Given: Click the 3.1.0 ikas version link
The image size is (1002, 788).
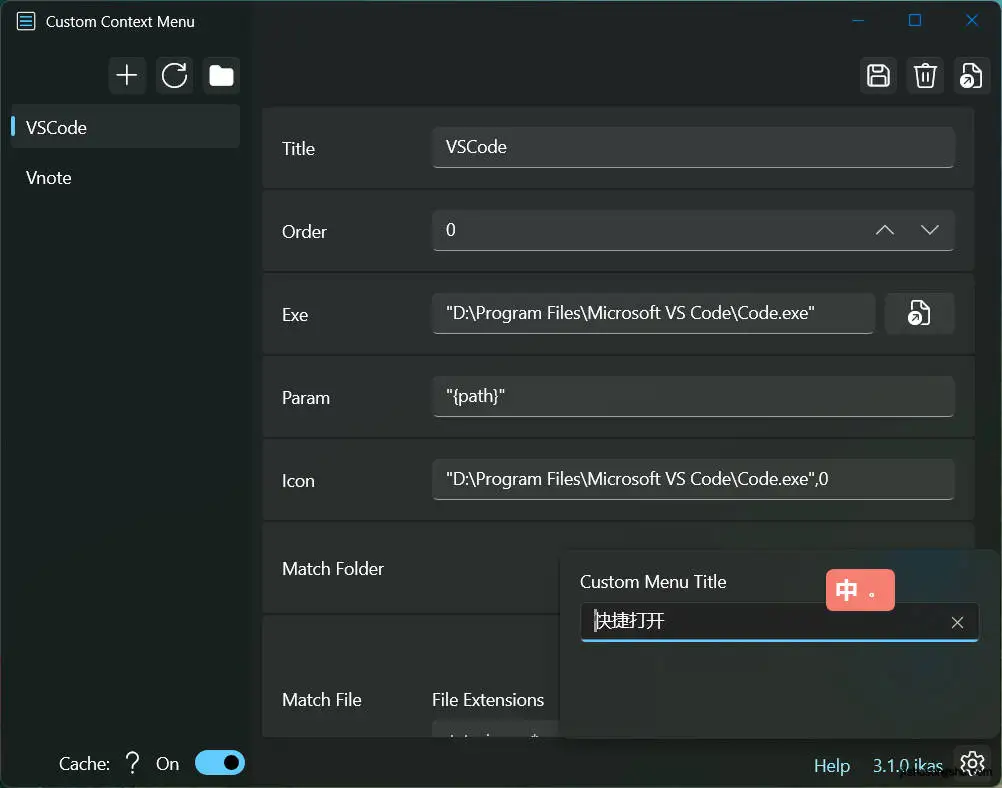Looking at the screenshot, I should (907, 766).
